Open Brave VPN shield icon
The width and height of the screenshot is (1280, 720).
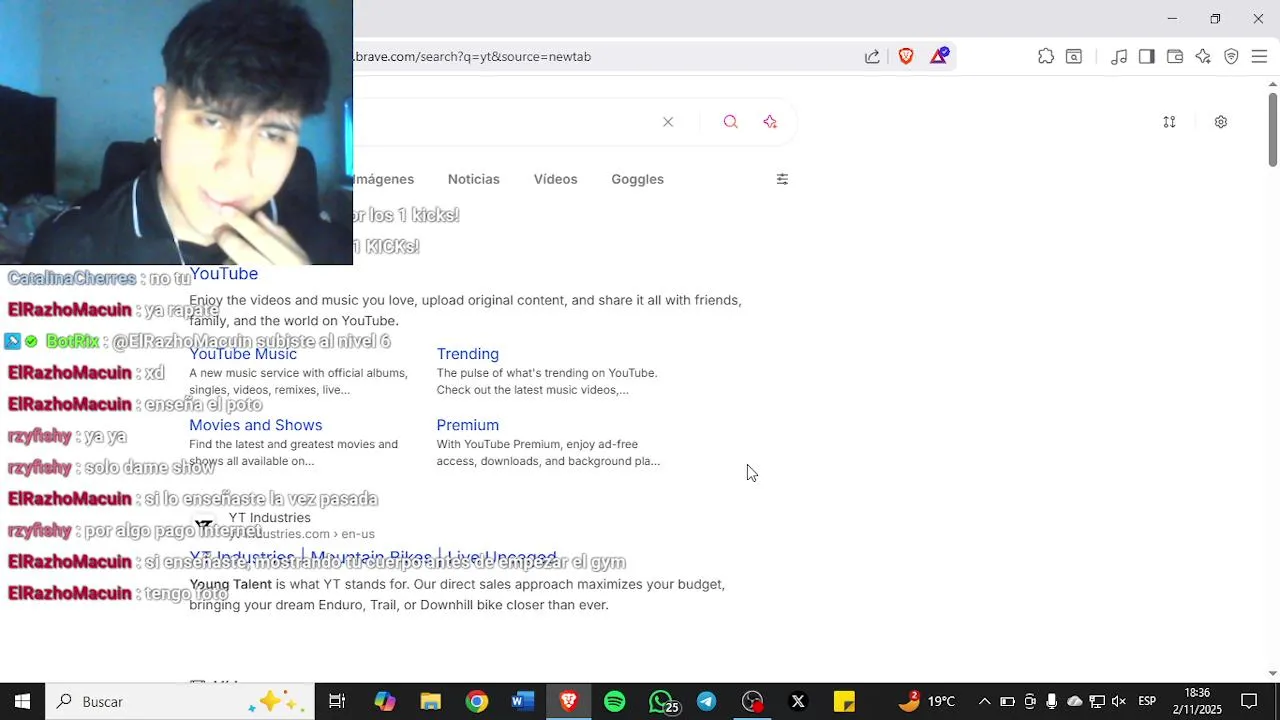(1231, 57)
